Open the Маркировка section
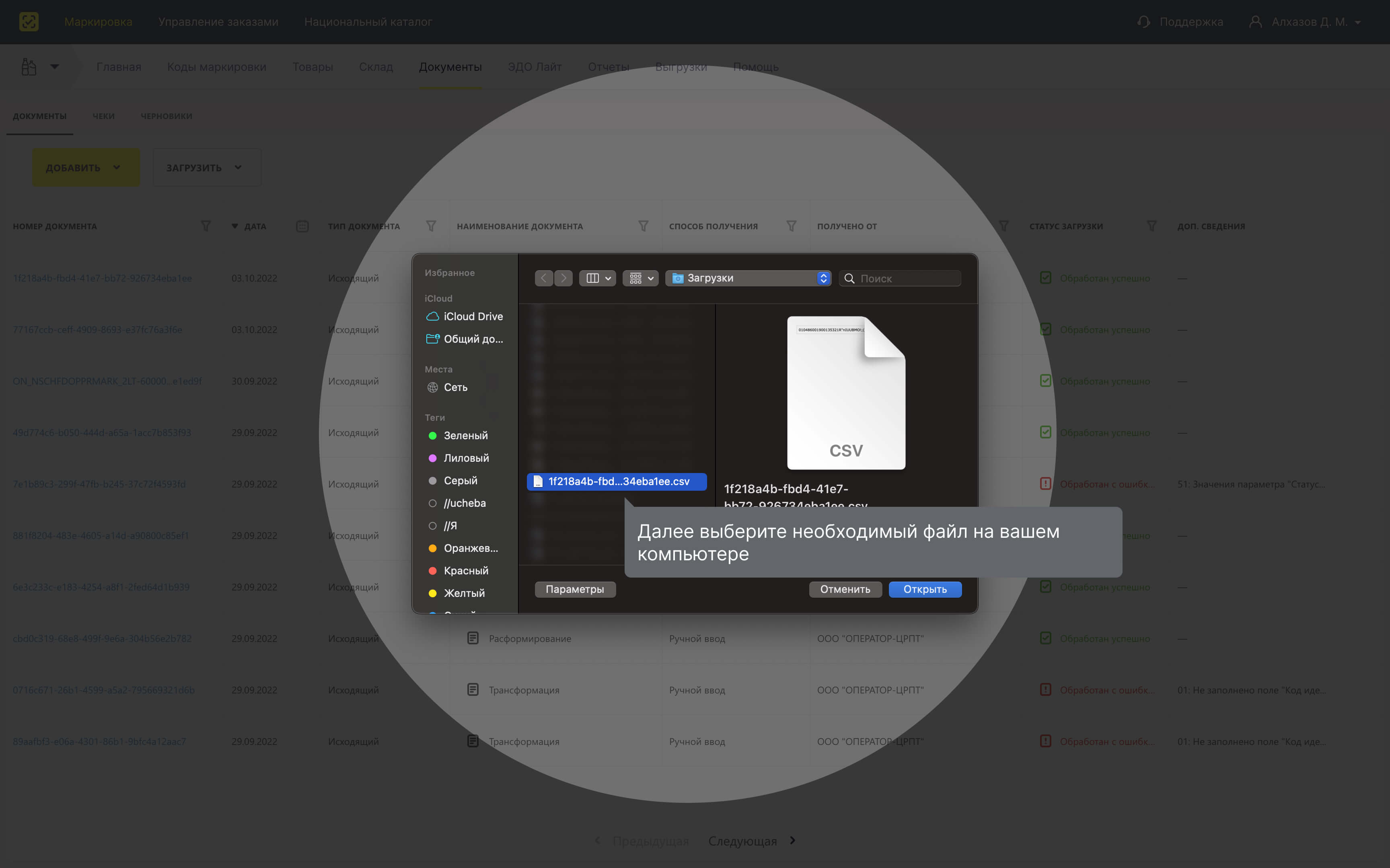This screenshot has height=868, width=1390. pos(98,22)
